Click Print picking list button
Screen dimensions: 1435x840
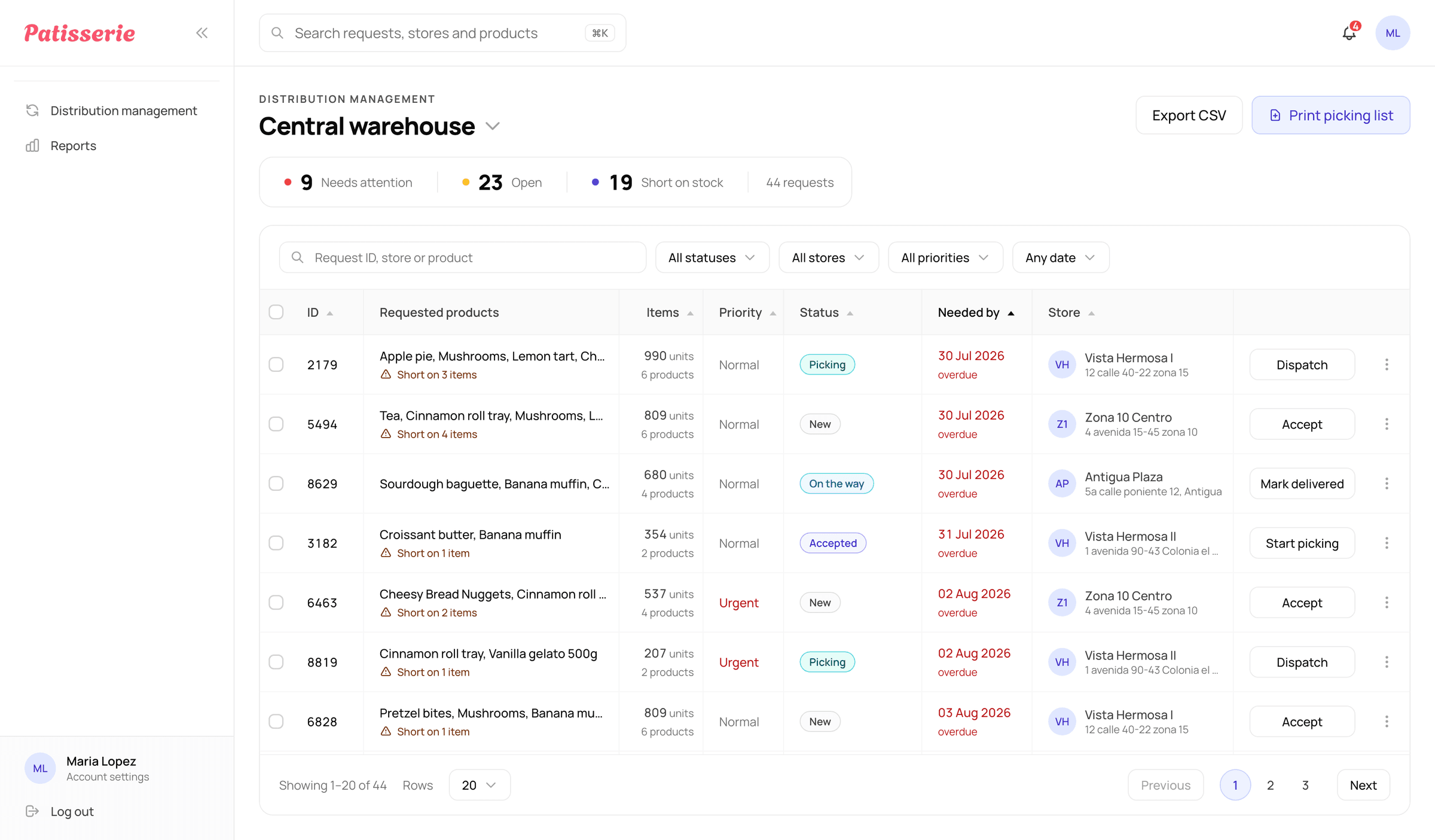click(x=1331, y=115)
